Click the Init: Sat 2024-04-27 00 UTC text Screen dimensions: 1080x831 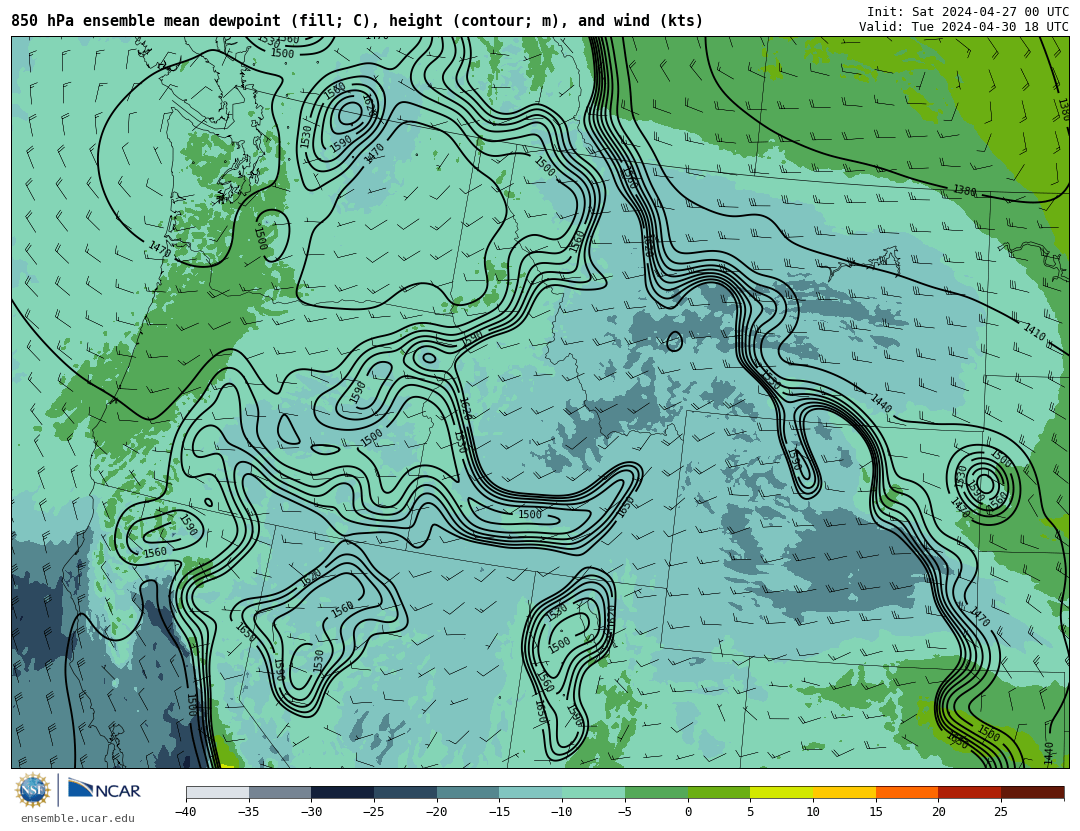968,11
